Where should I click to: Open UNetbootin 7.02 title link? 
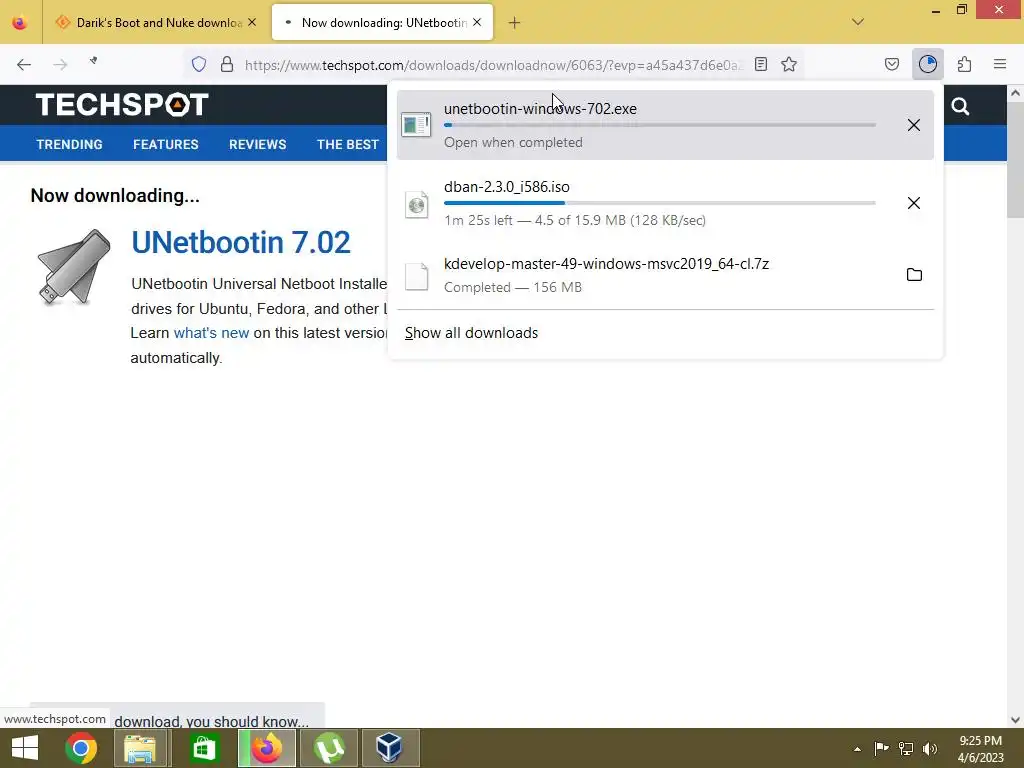pos(241,242)
